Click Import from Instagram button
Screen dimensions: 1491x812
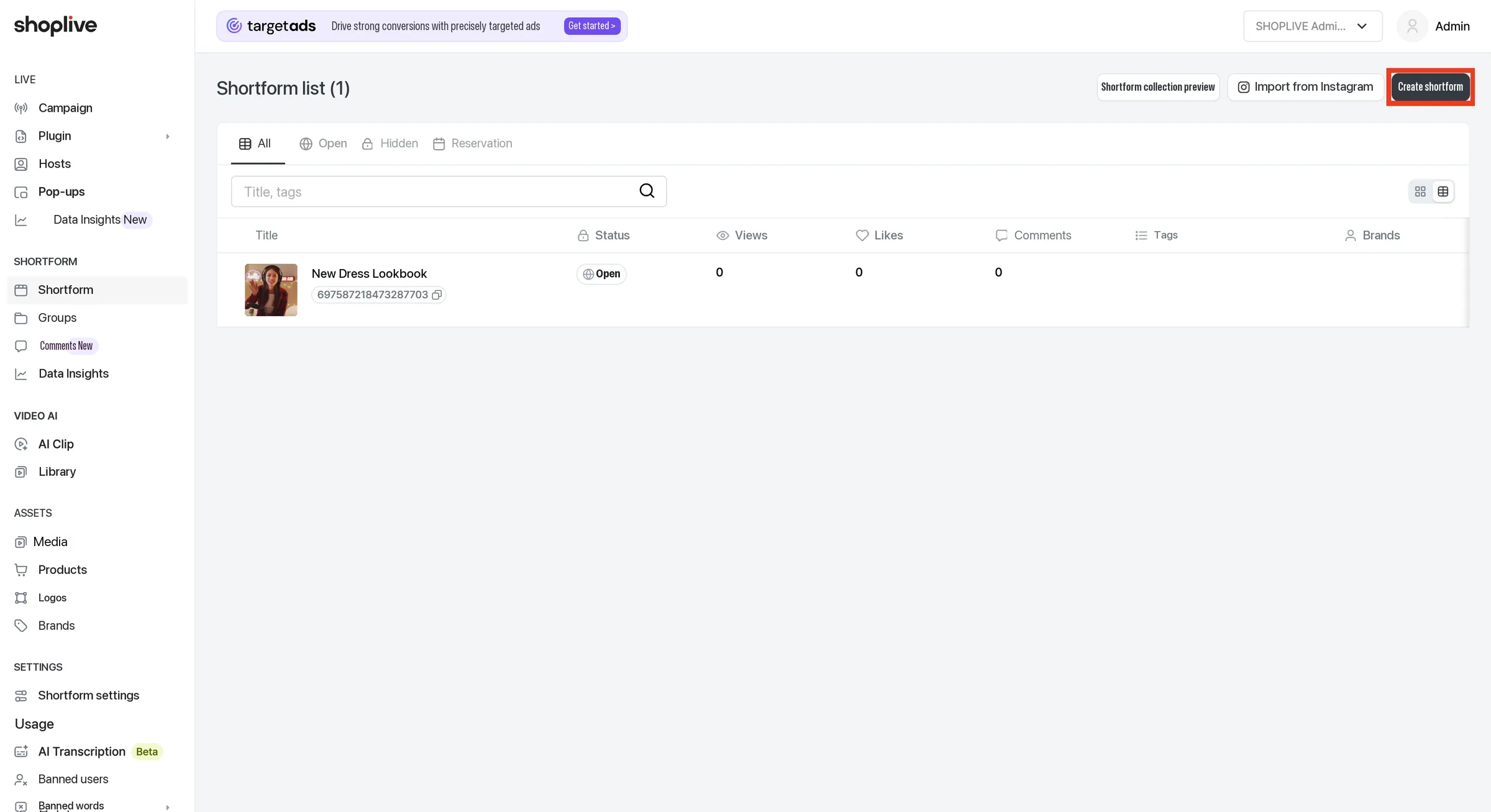1305,87
